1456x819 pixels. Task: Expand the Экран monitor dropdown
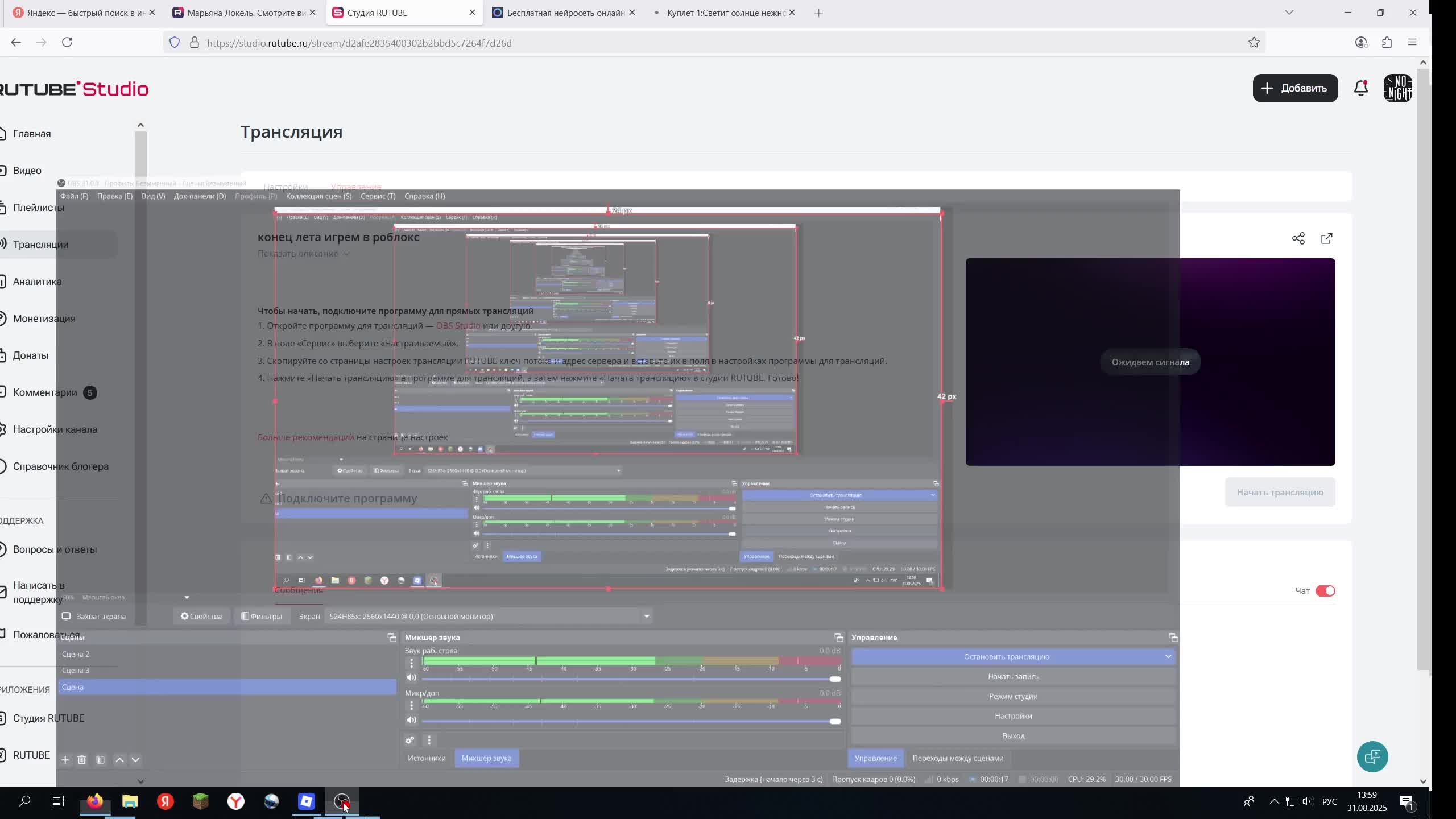tap(646, 616)
